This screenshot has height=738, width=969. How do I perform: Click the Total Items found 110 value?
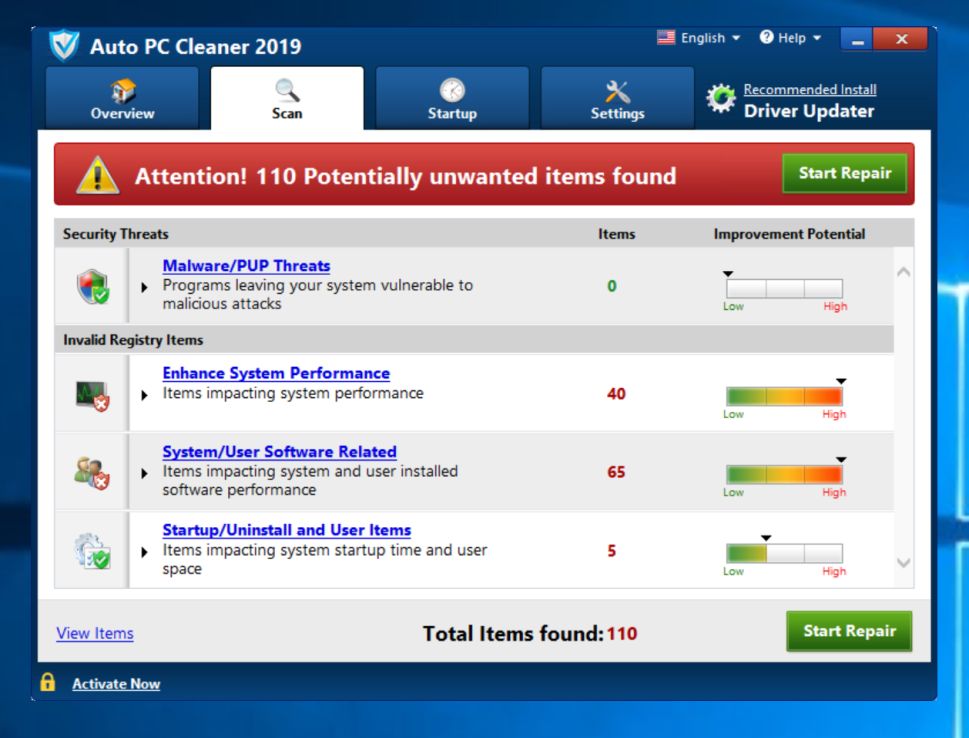click(622, 634)
